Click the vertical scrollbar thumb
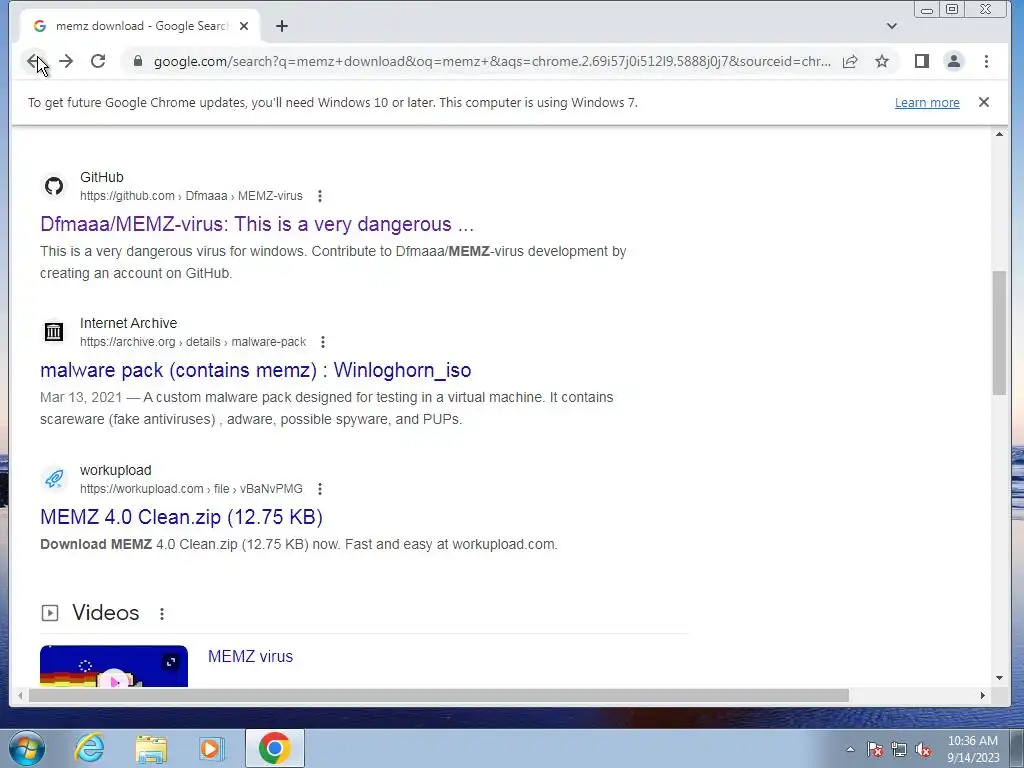 click(999, 332)
